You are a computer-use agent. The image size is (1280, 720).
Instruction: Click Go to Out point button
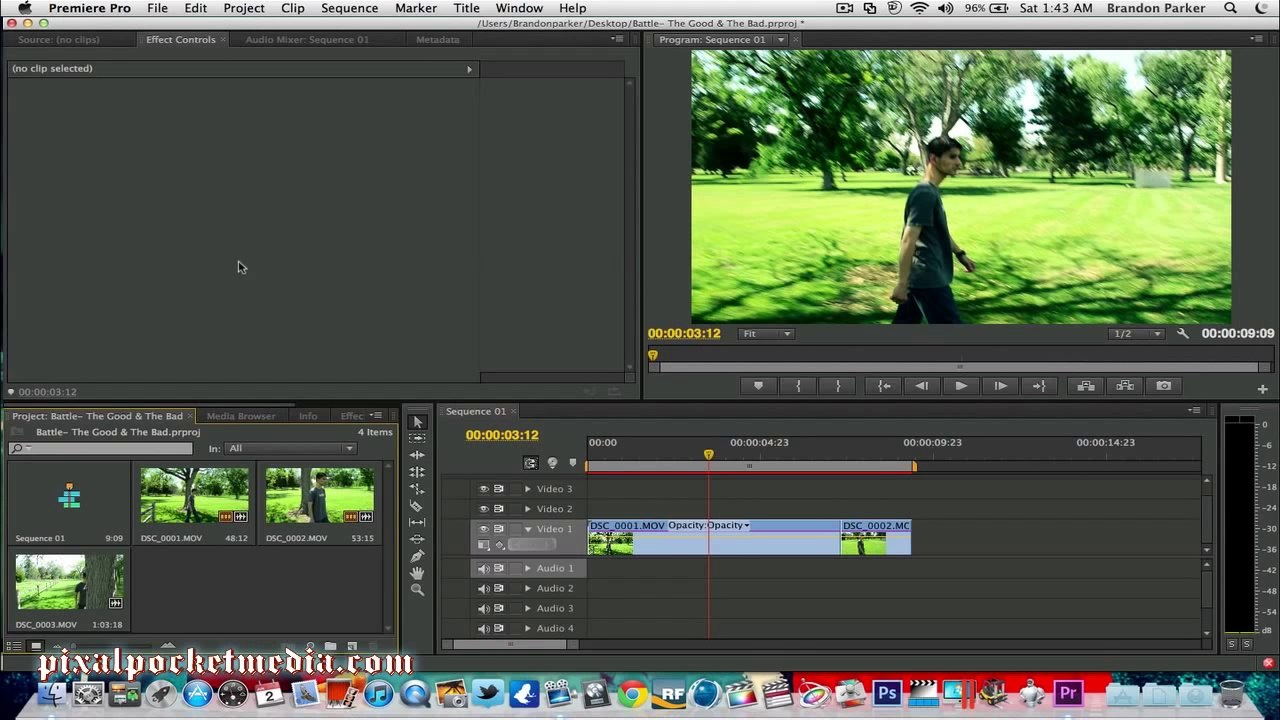(1039, 386)
